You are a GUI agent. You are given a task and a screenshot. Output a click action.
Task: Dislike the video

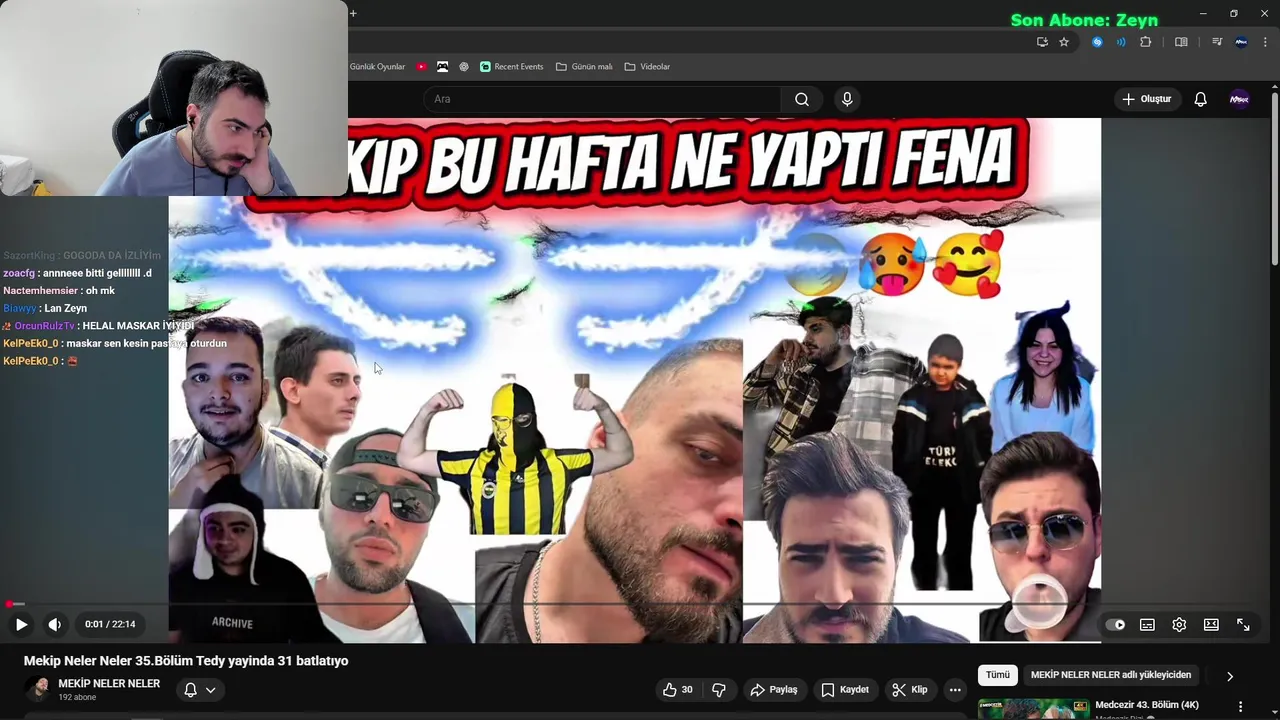click(x=719, y=689)
